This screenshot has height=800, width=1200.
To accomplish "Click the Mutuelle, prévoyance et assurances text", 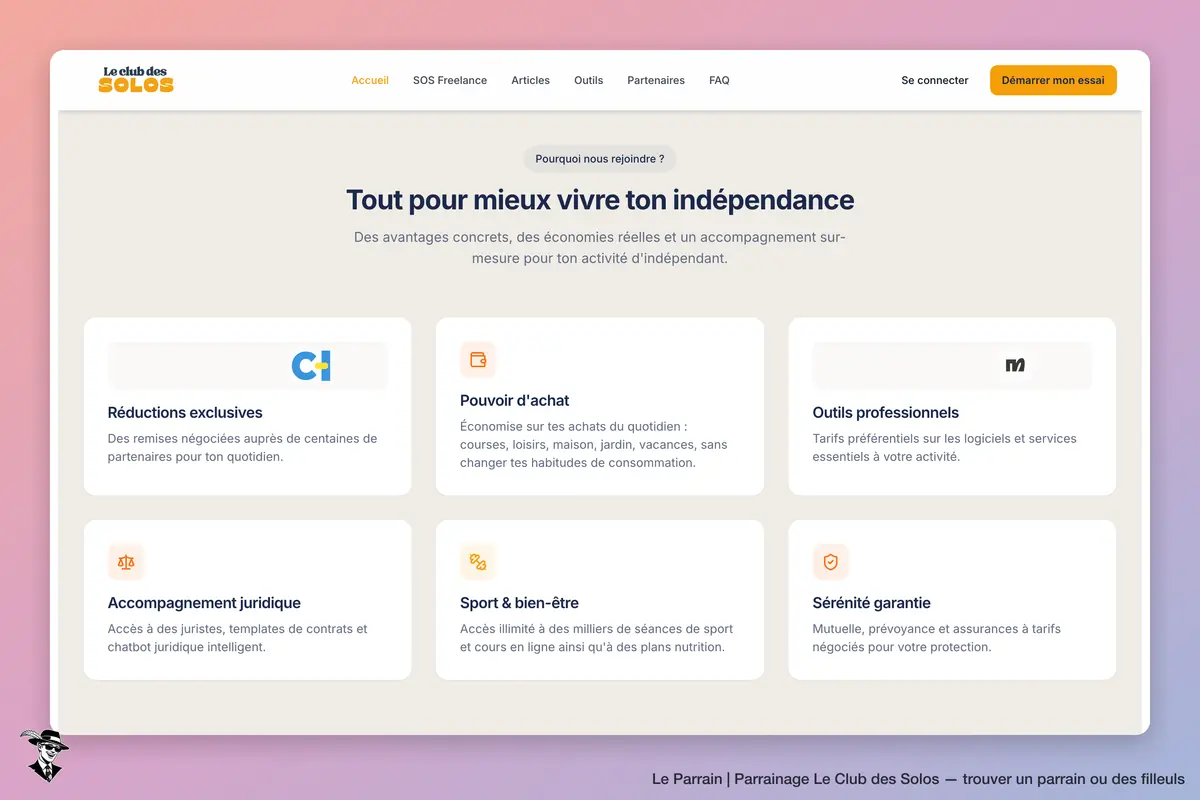I will coord(937,638).
